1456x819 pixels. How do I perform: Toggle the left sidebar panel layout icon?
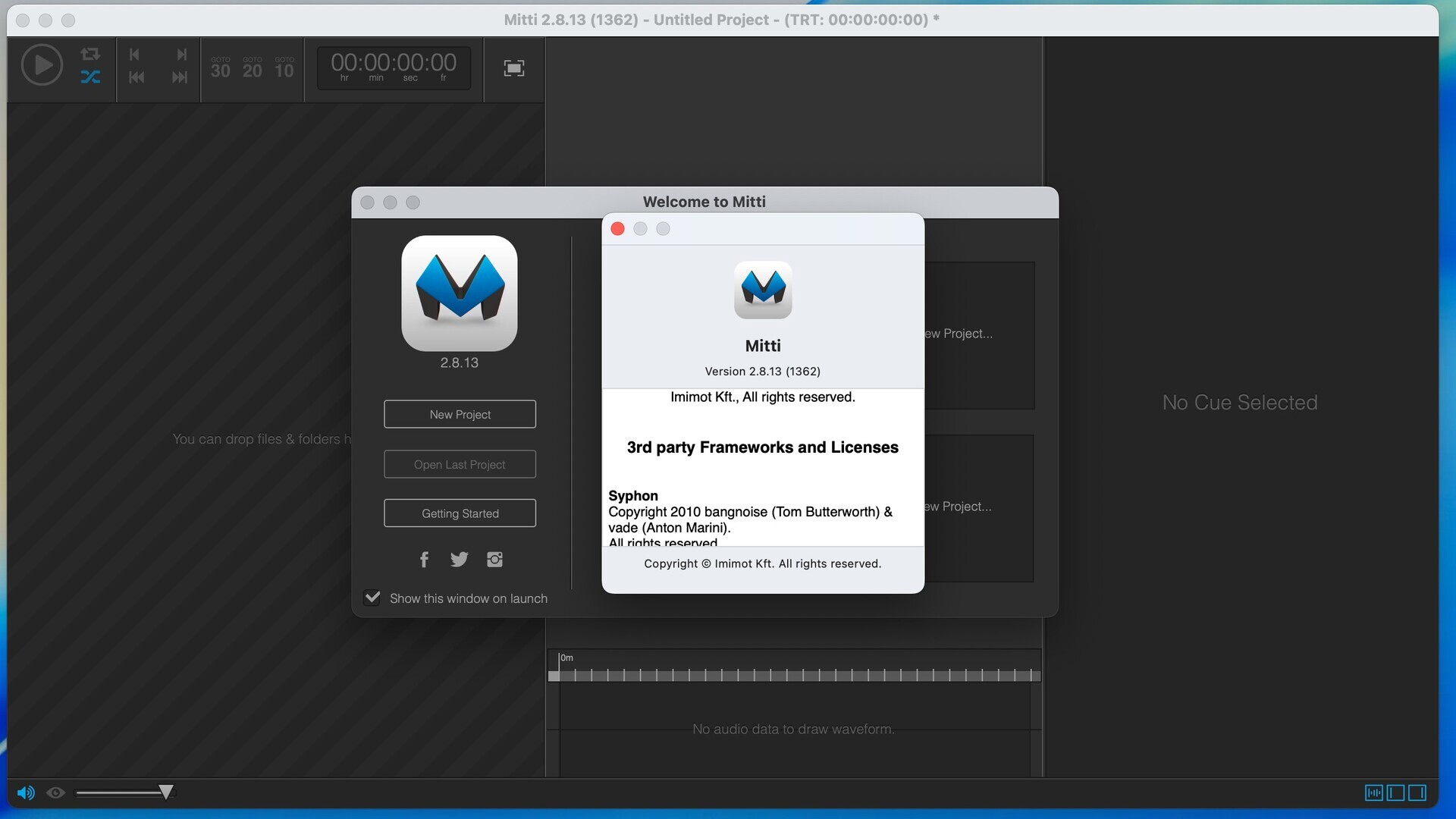click(1395, 793)
